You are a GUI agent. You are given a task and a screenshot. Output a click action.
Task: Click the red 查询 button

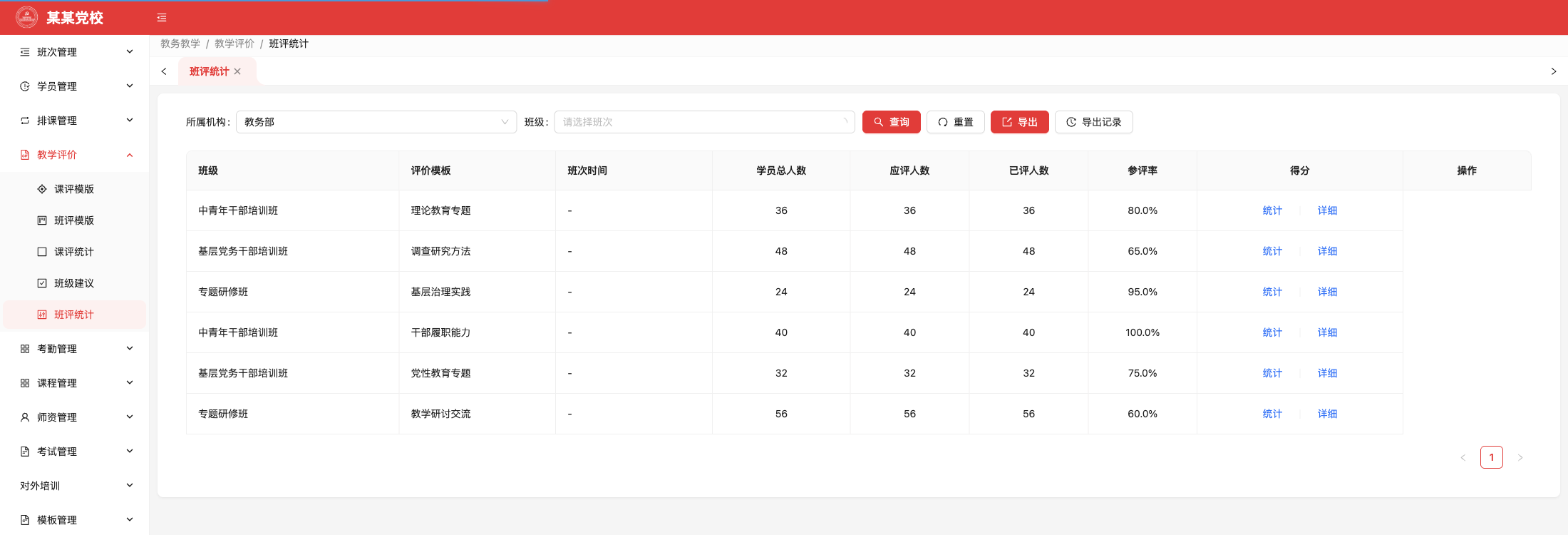[x=892, y=122]
